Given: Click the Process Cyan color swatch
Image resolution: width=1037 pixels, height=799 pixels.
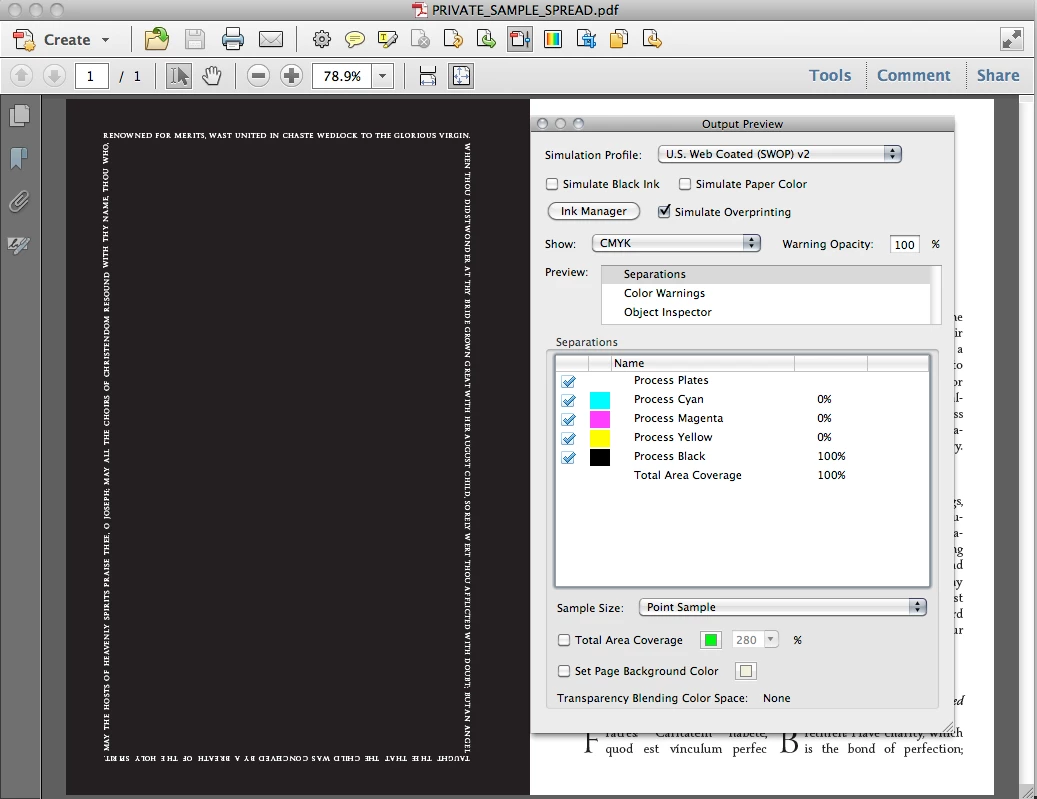Looking at the screenshot, I should (x=600, y=400).
